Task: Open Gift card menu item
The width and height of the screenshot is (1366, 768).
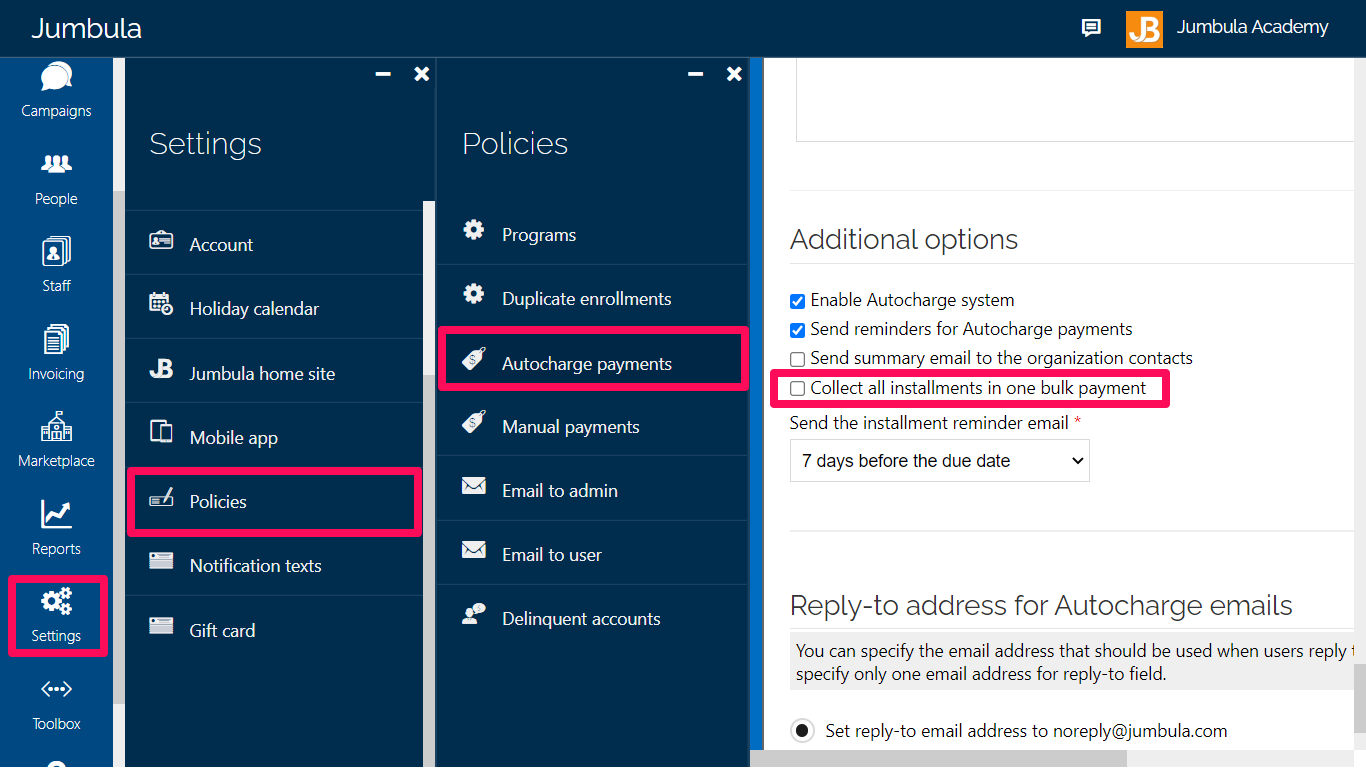Action: pos(274,630)
